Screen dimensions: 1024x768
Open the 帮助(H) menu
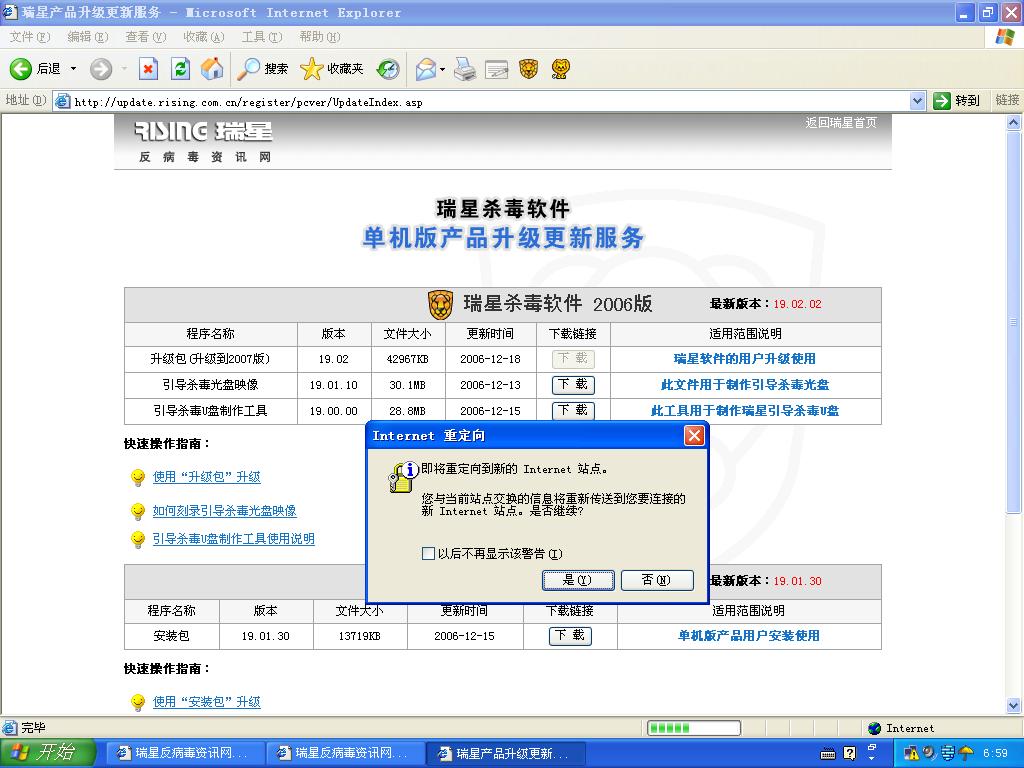pos(320,37)
